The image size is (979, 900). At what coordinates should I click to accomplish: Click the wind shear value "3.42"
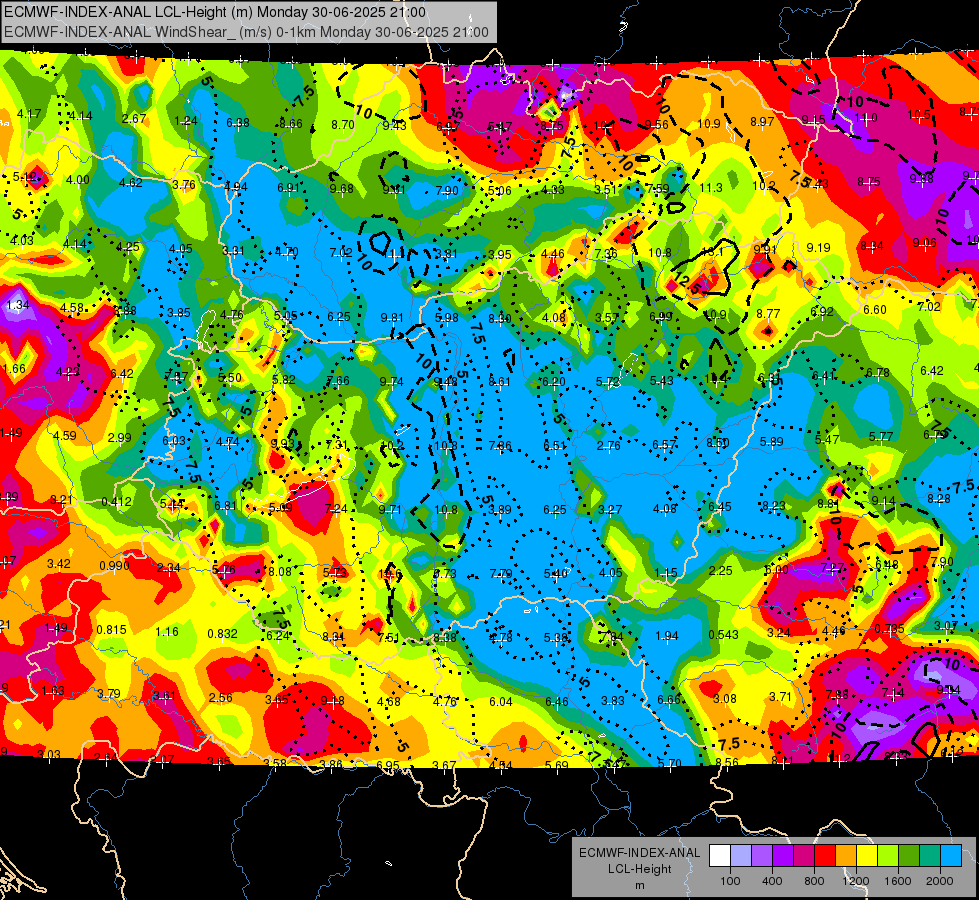coord(59,563)
